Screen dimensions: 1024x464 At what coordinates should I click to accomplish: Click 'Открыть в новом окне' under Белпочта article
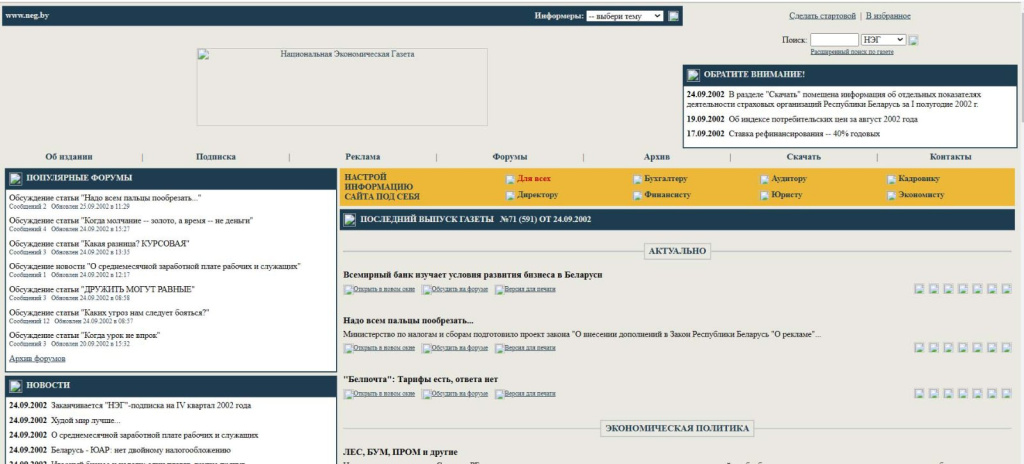pyautogui.click(x=384, y=394)
